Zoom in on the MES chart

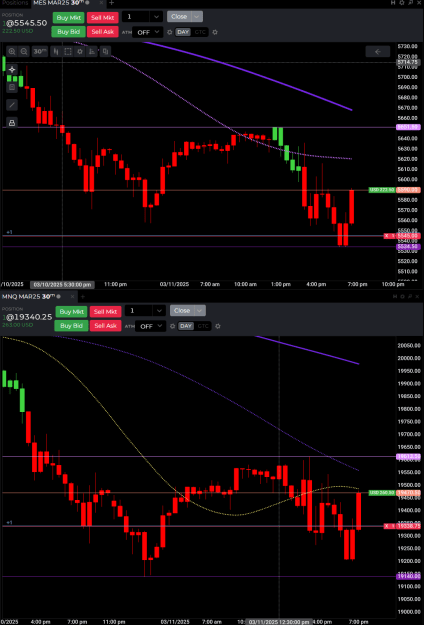click(x=12, y=51)
